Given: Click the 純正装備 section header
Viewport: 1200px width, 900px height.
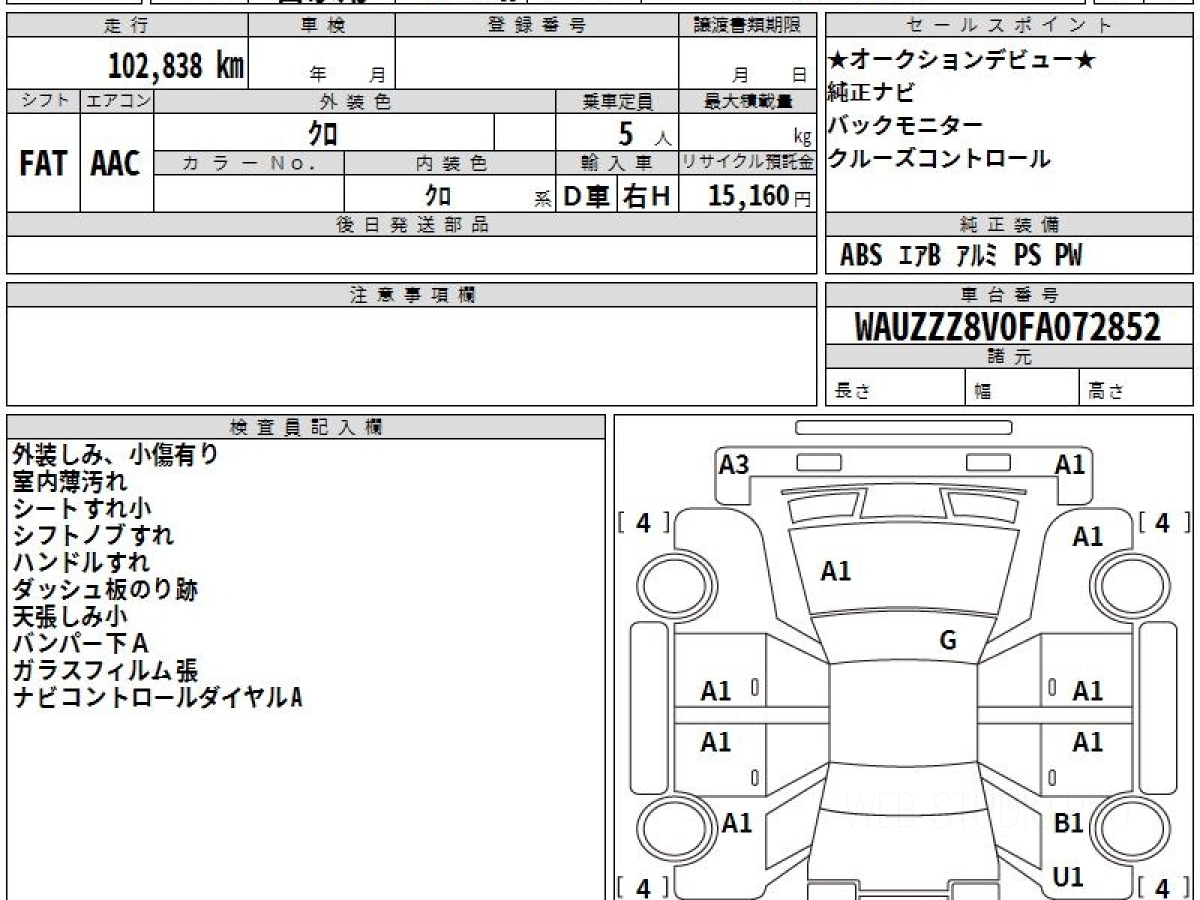Looking at the screenshot, I should tap(1009, 225).
